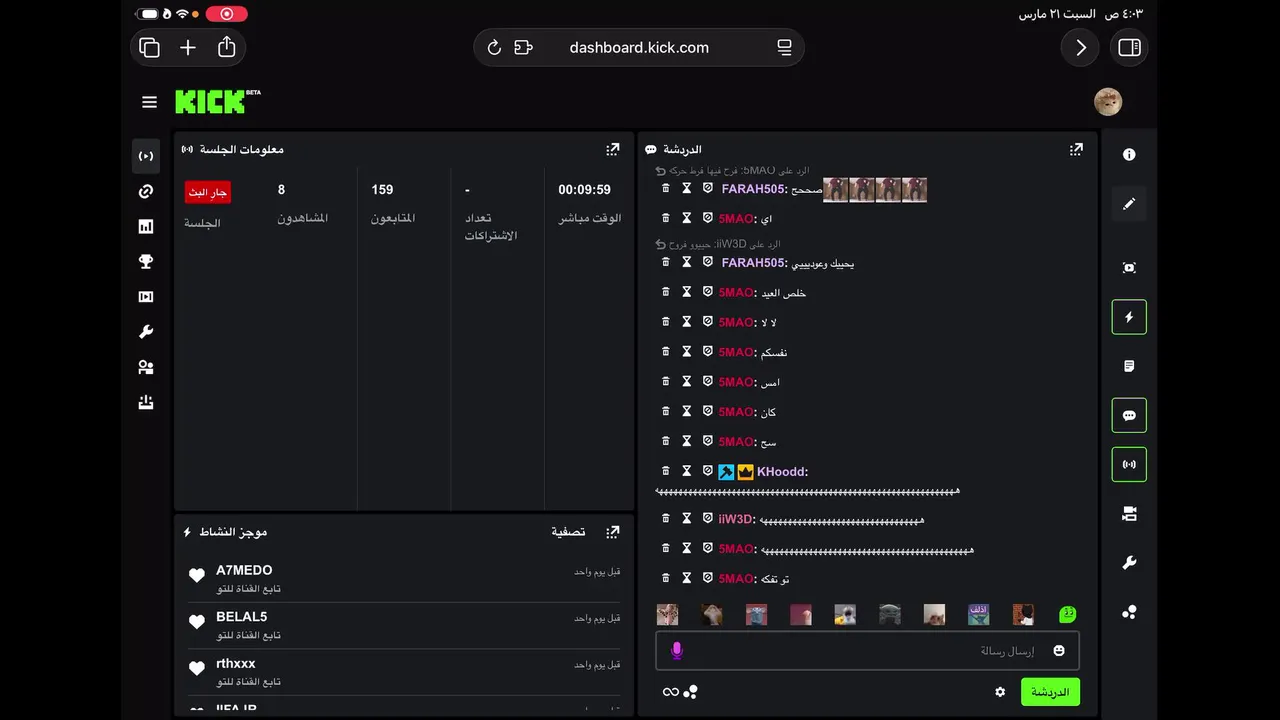Image resolution: width=1280 pixels, height=720 pixels.
Task: Timeout user iiW3D
Action: [687, 519]
